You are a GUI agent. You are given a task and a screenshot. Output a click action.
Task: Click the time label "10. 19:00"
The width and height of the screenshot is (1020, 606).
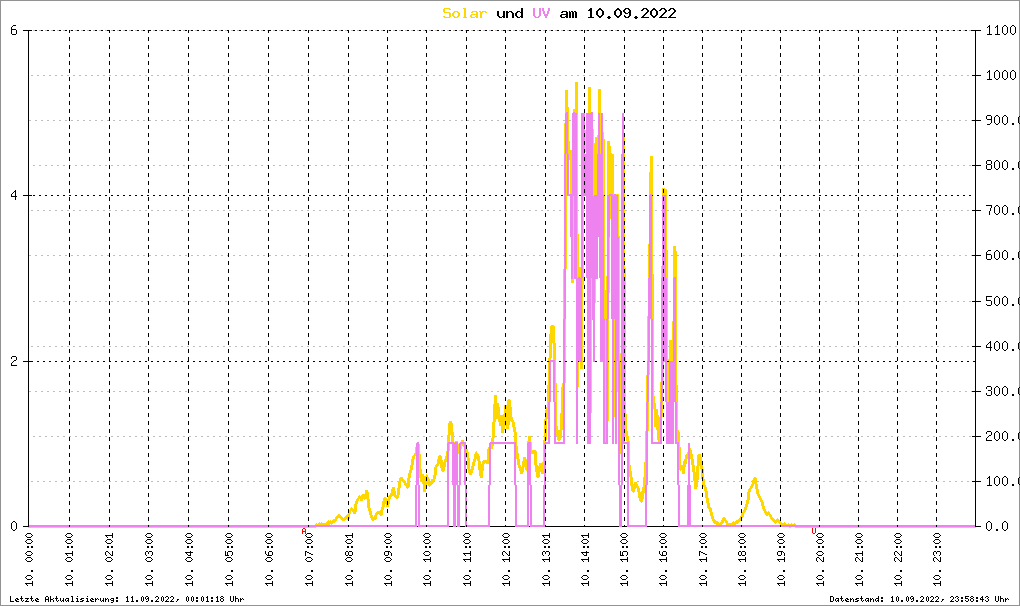pyautogui.click(x=781, y=560)
